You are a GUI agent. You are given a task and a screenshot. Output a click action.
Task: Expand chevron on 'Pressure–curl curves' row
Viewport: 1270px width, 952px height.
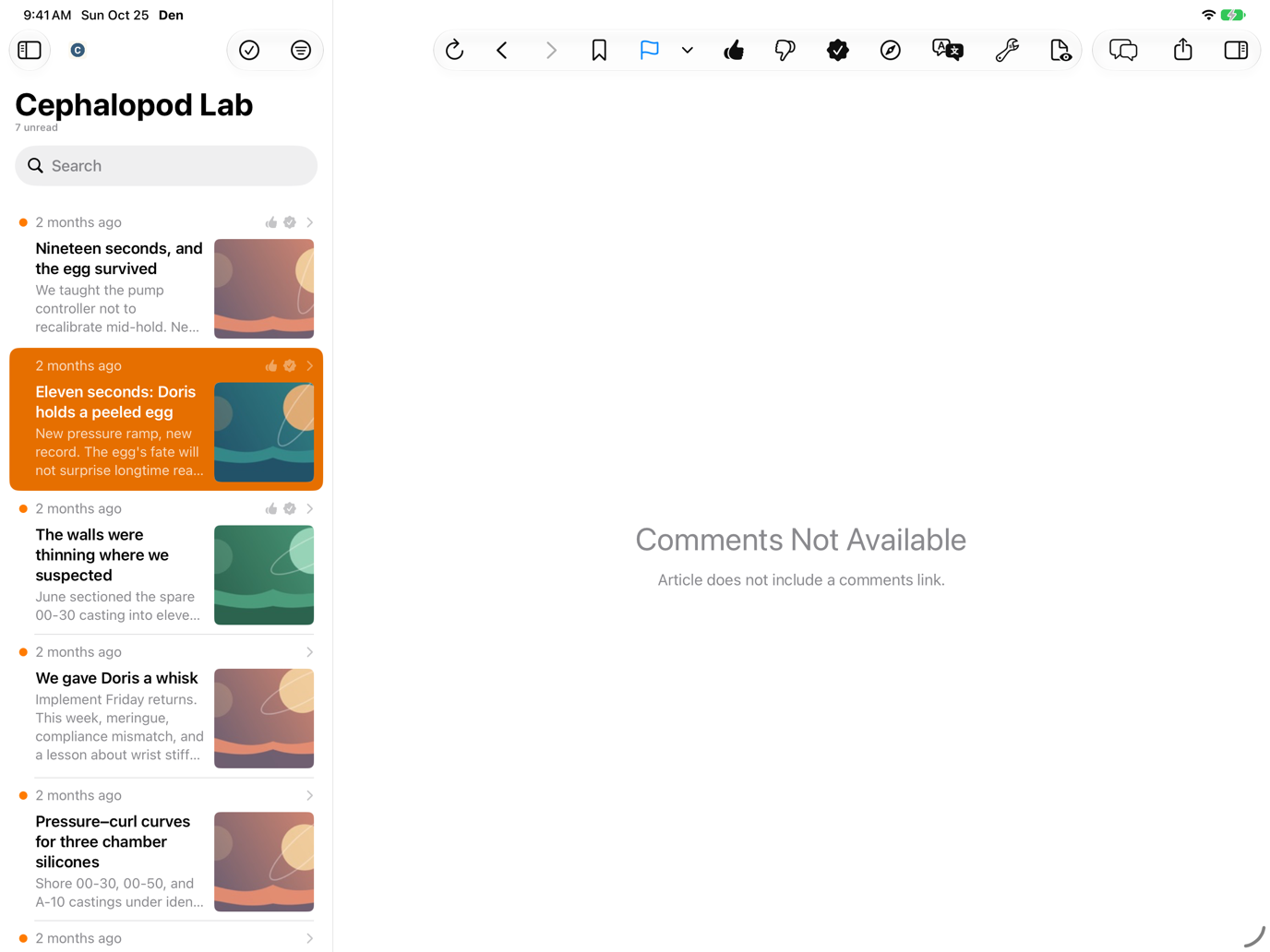coord(310,795)
